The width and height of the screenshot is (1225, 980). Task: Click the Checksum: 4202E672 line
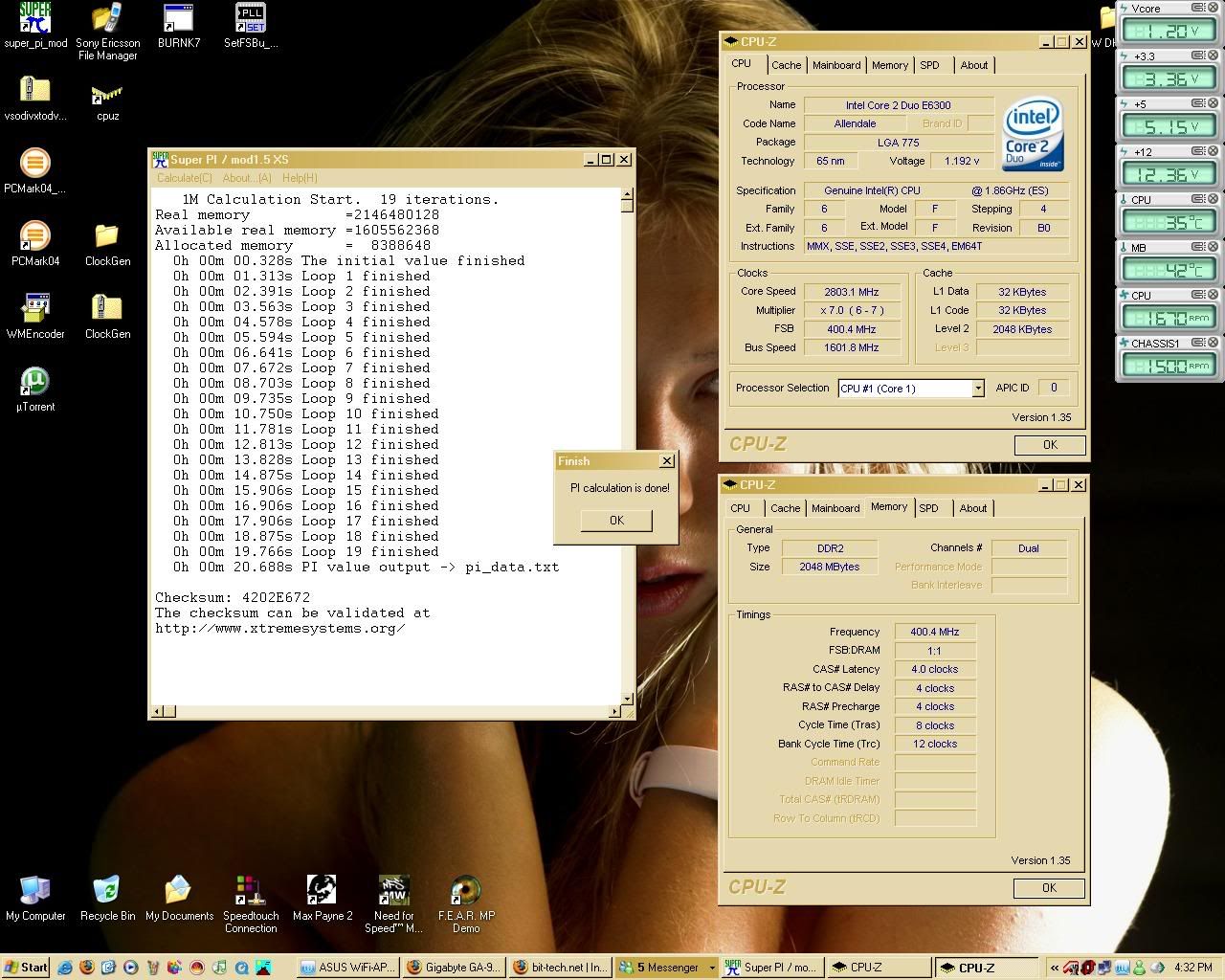coord(233,597)
